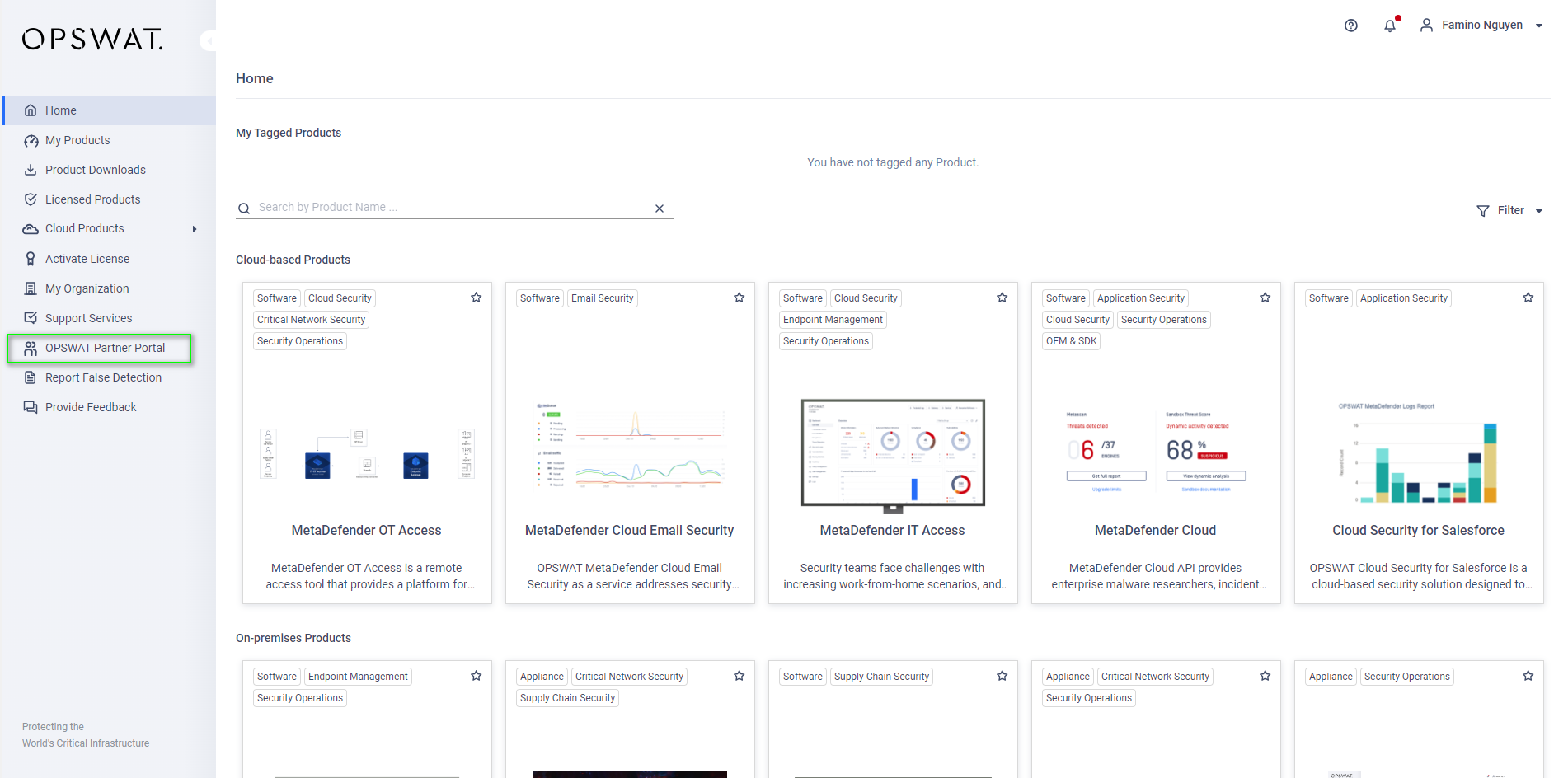Click the Report False Detection document icon

tap(31, 377)
